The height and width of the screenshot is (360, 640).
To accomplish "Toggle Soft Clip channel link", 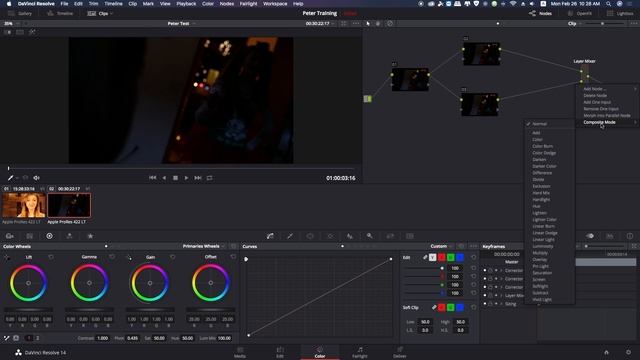I will tap(433, 307).
